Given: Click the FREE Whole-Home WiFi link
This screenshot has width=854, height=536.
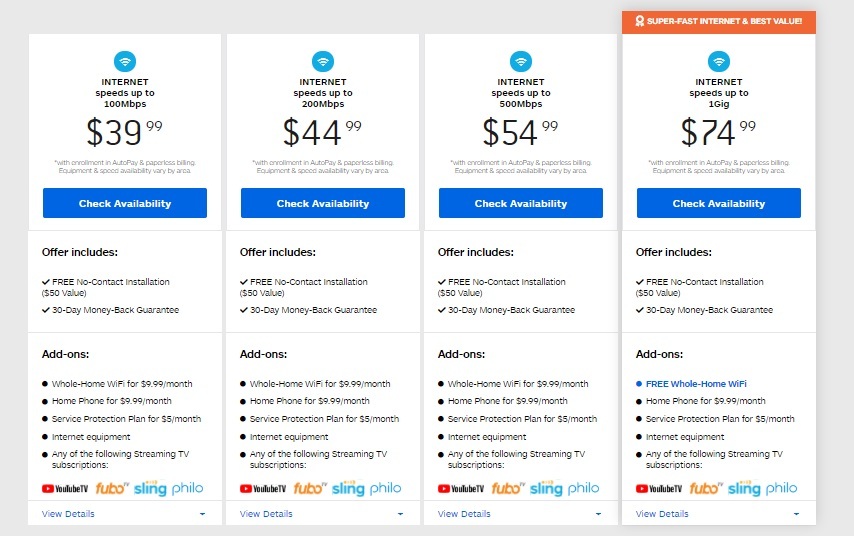Looking at the screenshot, I should coord(696,383).
